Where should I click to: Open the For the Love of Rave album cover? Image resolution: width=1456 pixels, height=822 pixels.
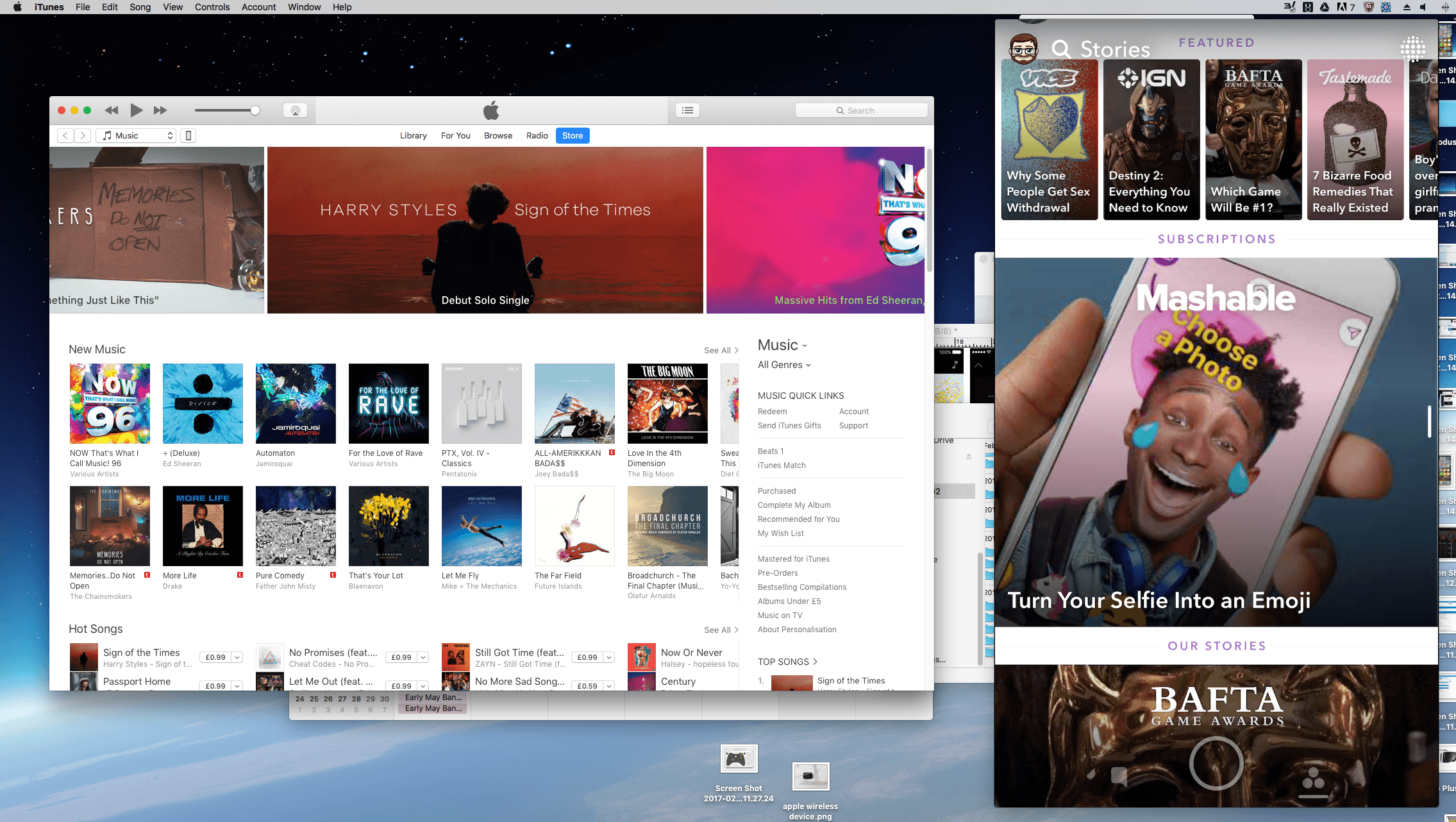point(389,403)
